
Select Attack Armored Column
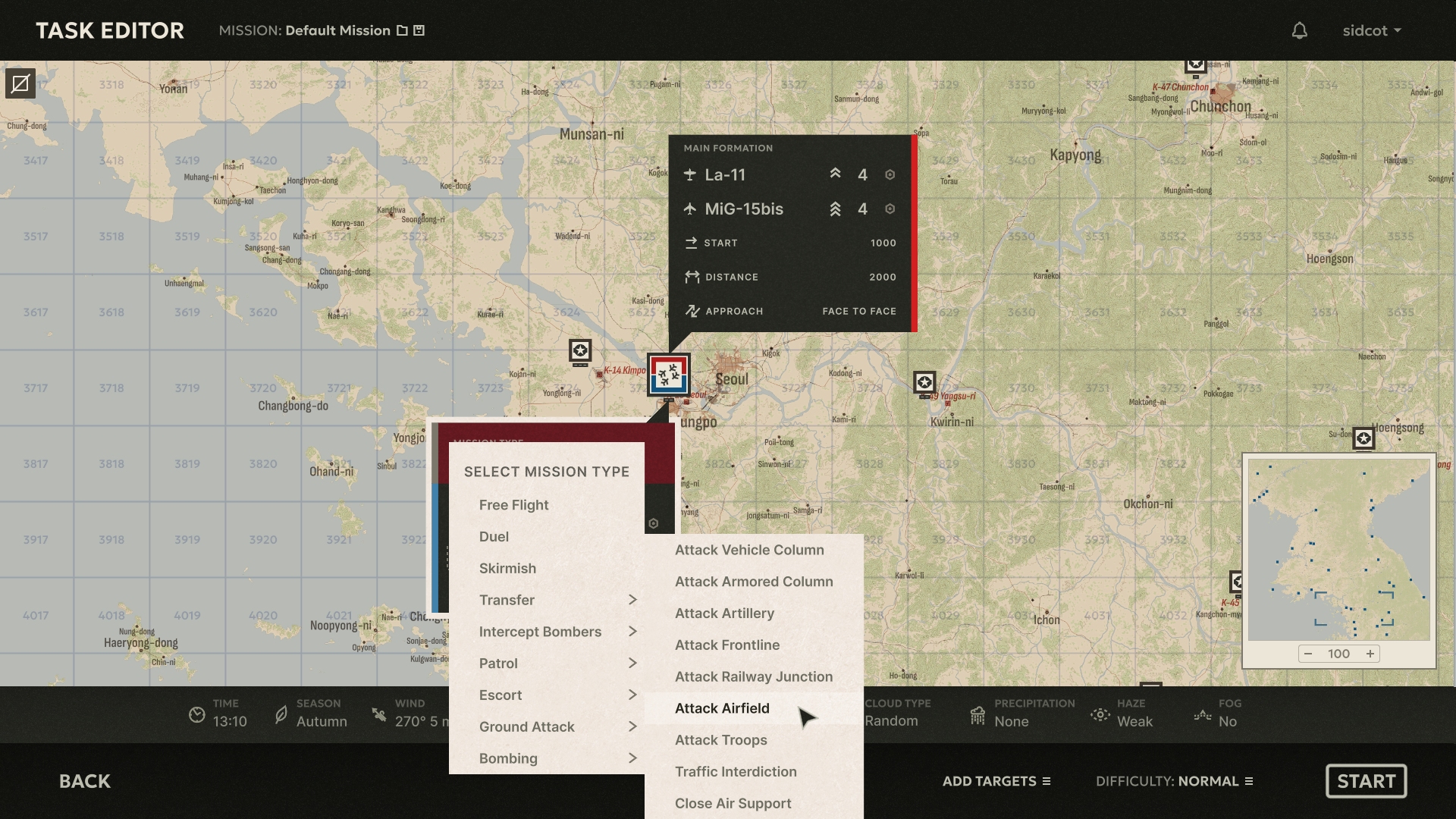coord(754,582)
